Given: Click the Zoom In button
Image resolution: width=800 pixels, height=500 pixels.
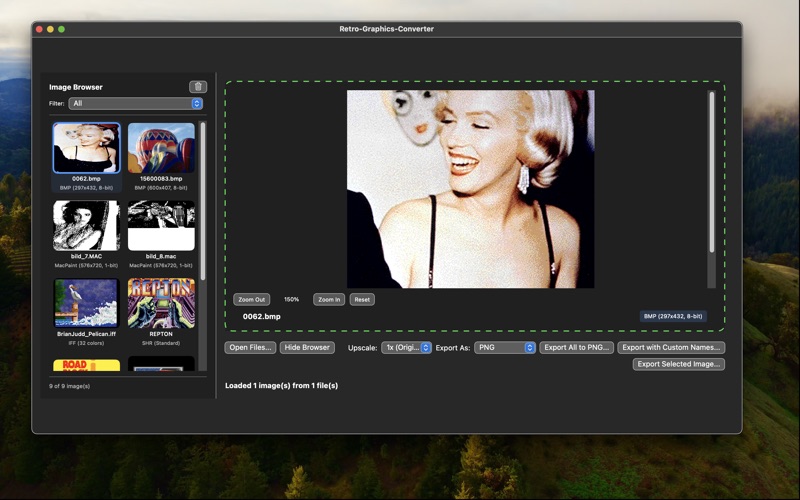Looking at the screenshot, I should pyautogui.click(x=329, y=299).
